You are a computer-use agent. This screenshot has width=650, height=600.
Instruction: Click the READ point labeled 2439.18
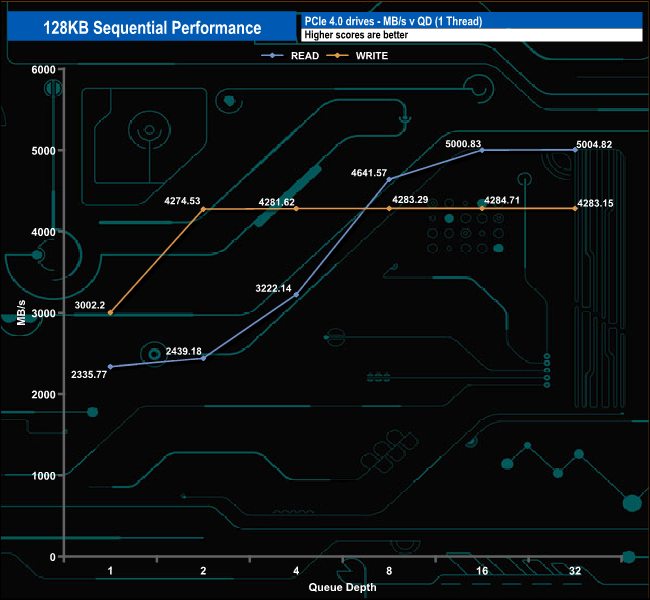point(203,358)
